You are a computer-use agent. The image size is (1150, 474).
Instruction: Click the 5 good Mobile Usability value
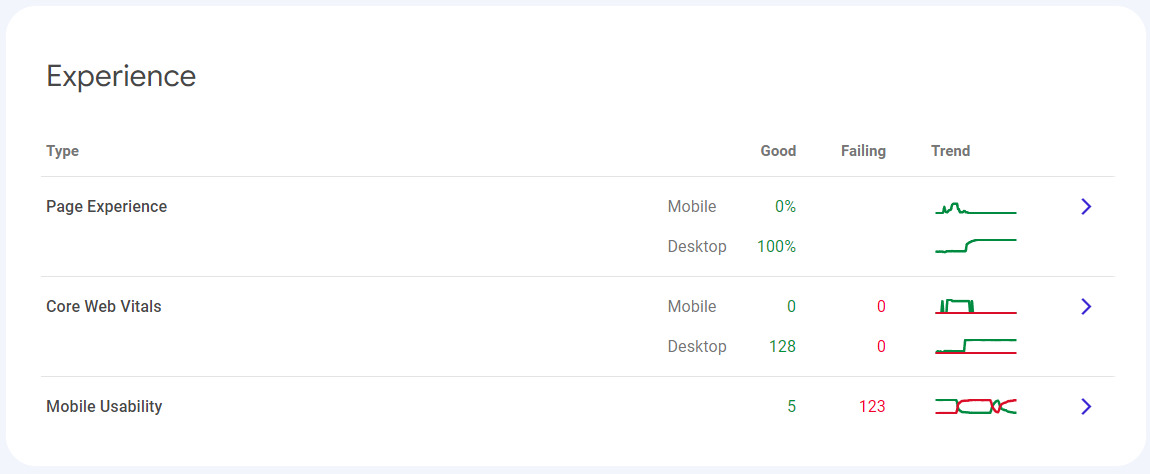tap(791, 407)
